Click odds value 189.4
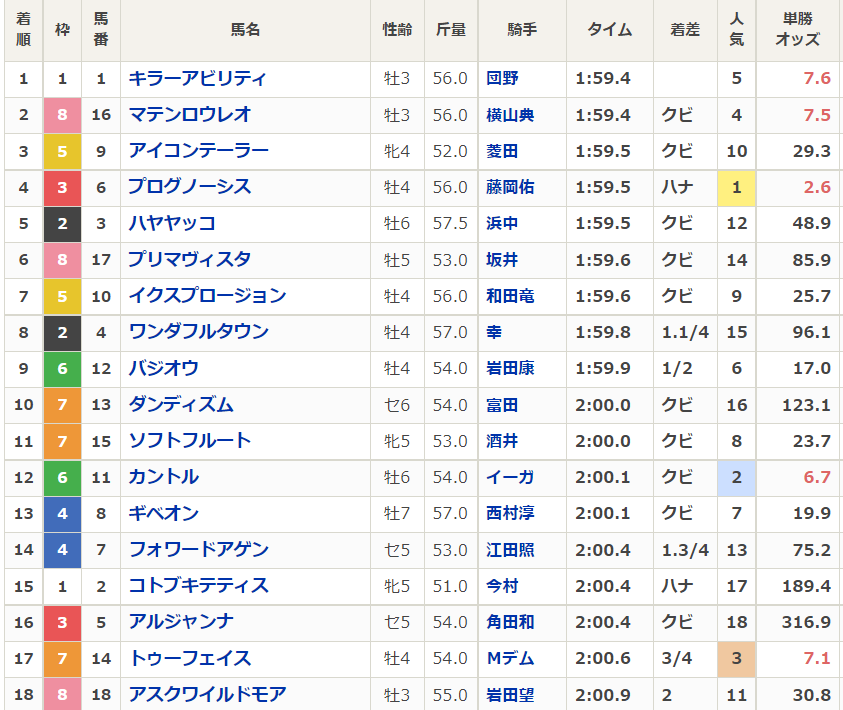Viewport: 843px width, 710px height. pyautogui.click(x=806, y=585)
